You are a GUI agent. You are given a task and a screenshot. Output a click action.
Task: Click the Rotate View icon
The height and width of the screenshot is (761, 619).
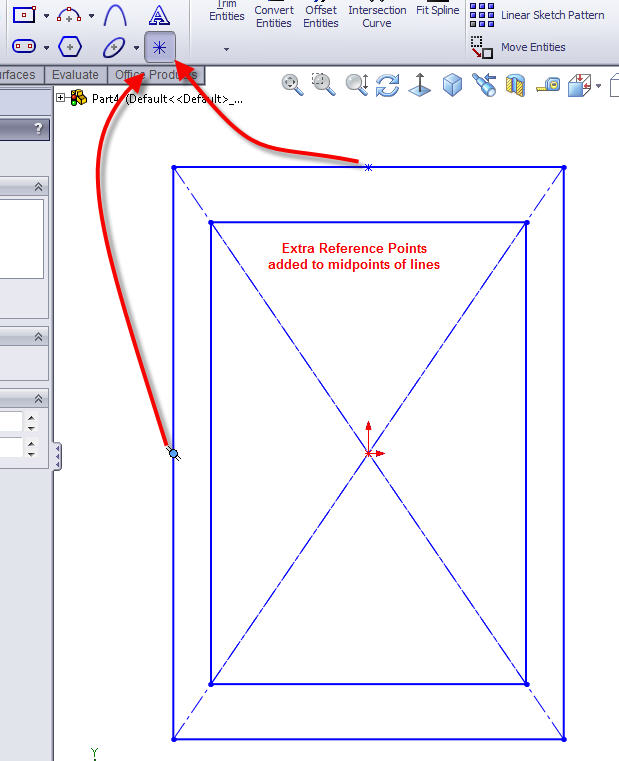(x=387, y=86)
